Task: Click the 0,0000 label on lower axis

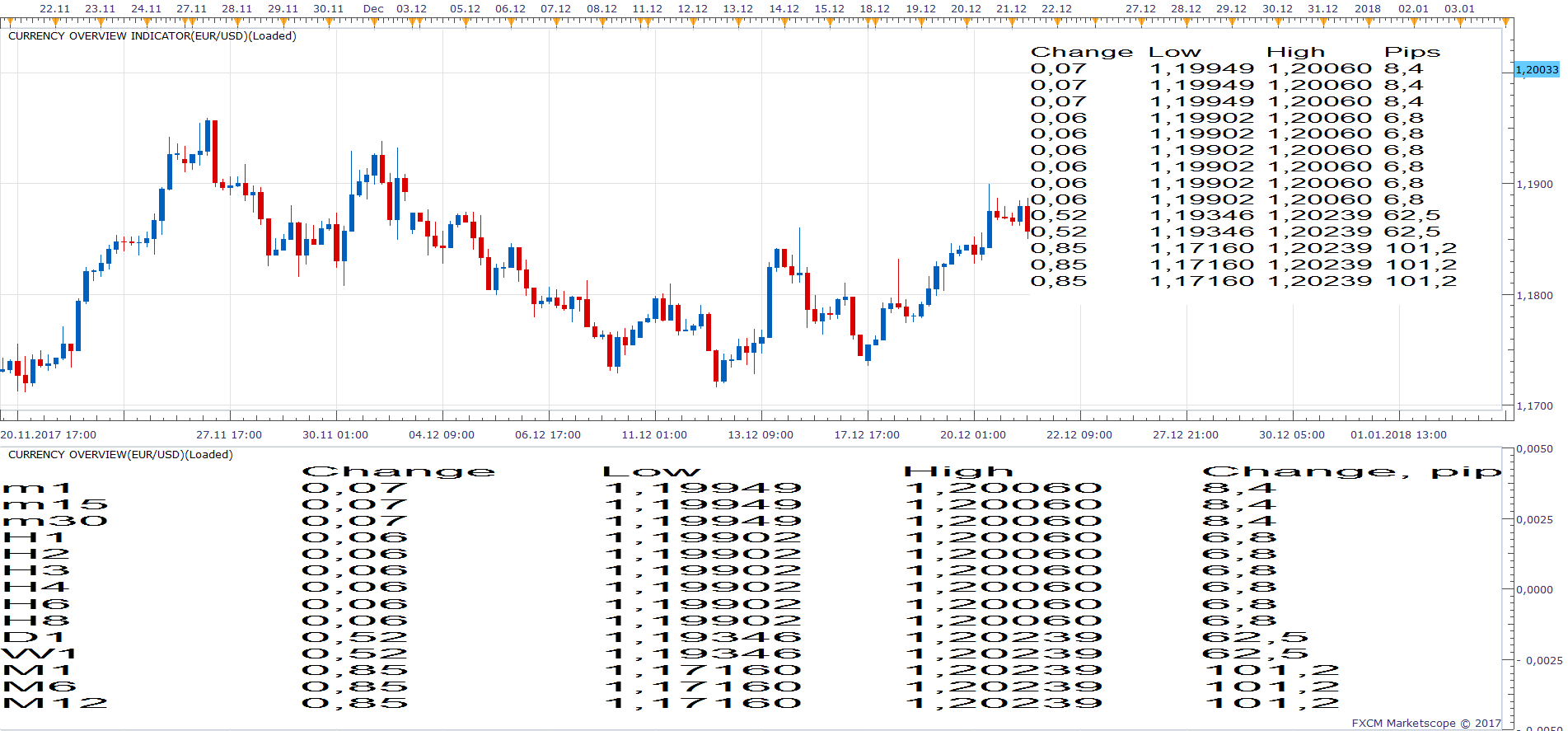Action: pos(1534,589)
